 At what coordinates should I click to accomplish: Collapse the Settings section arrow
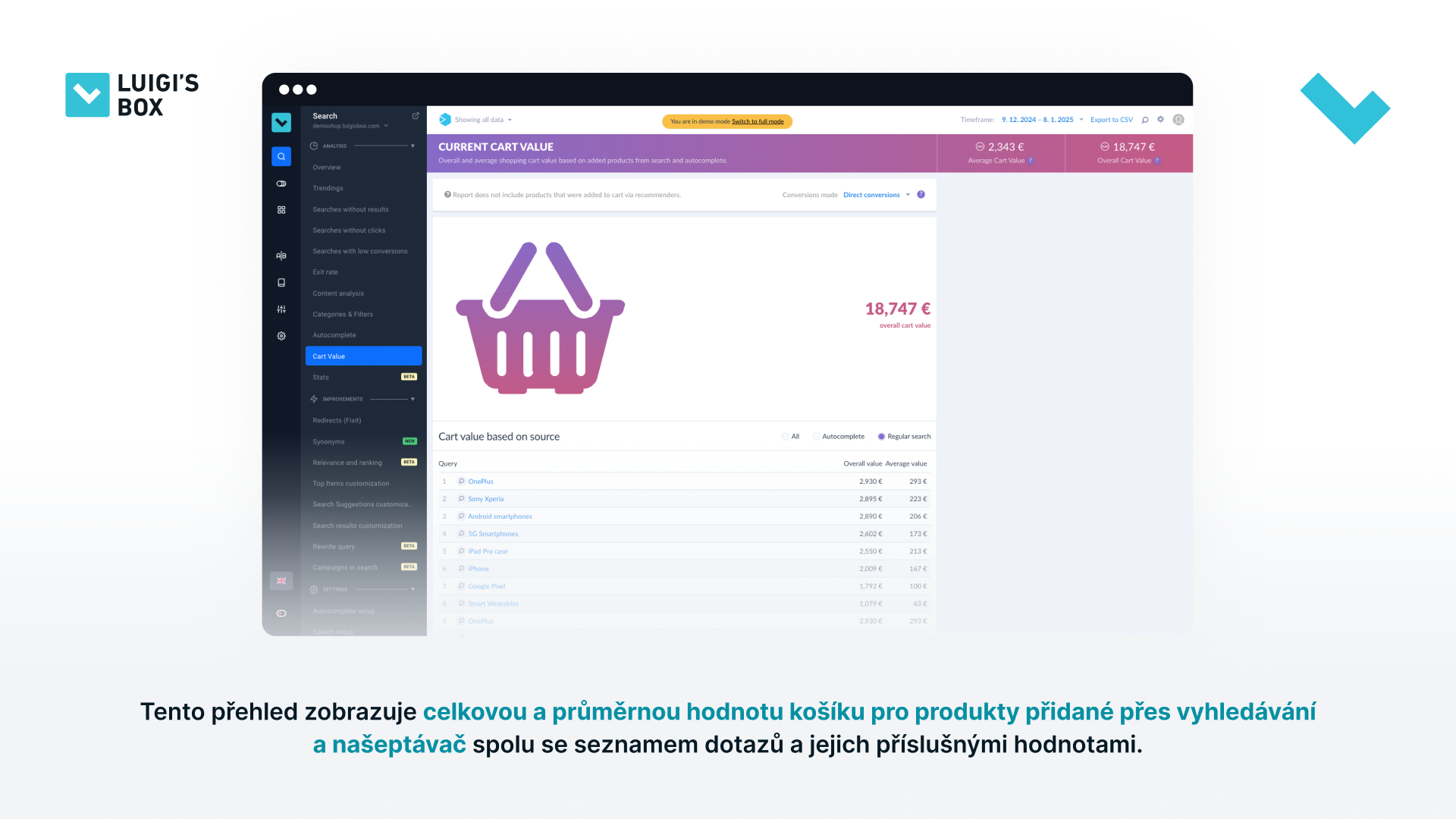[x=413, y=589]
